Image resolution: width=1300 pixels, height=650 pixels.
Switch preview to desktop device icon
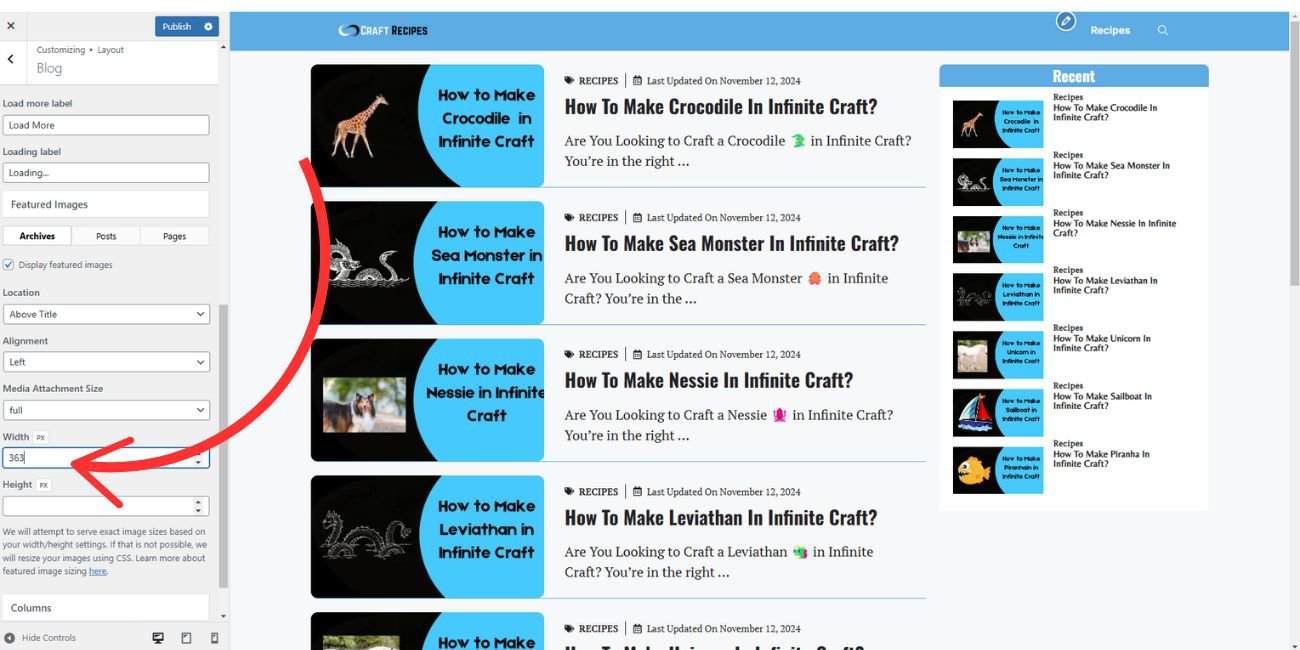pyautogui.click(x=158, y=637)
